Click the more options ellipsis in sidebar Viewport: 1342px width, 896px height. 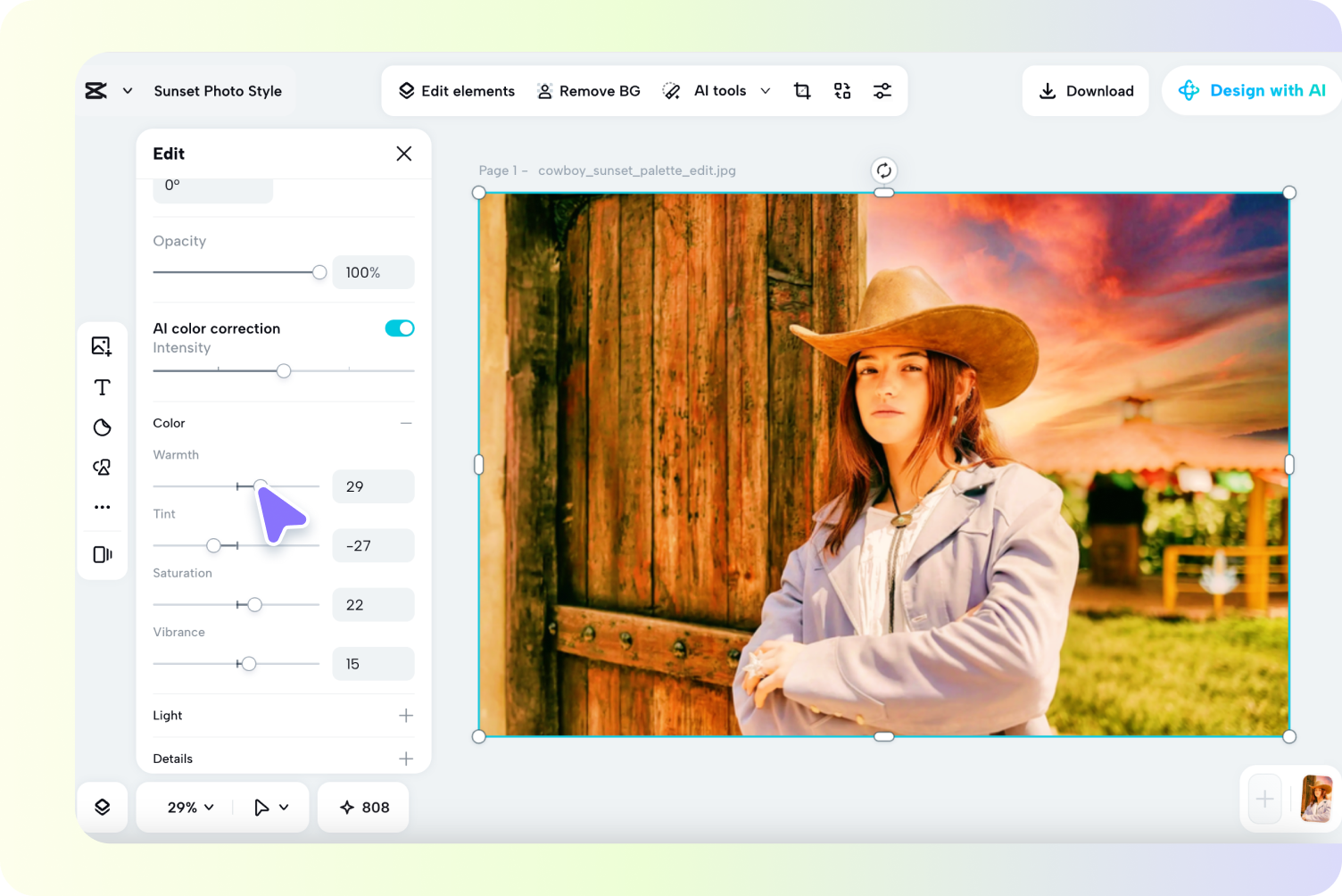(x=102, y=507)
